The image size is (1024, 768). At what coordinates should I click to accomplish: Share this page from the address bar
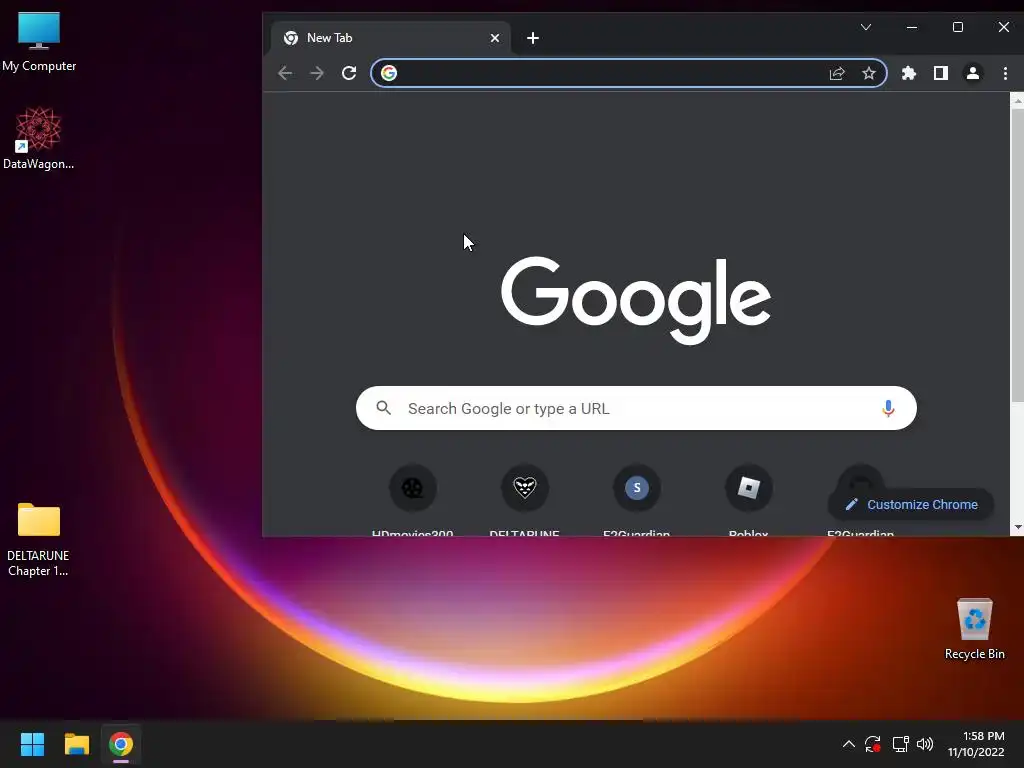pyautogui.click(x=837, y=73)
